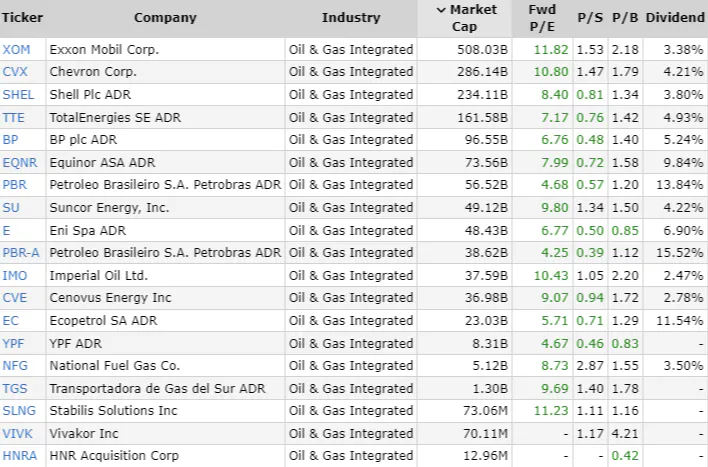
Task: Click the Suncor Energy, Inc. company name
Action: pos(109,207)
